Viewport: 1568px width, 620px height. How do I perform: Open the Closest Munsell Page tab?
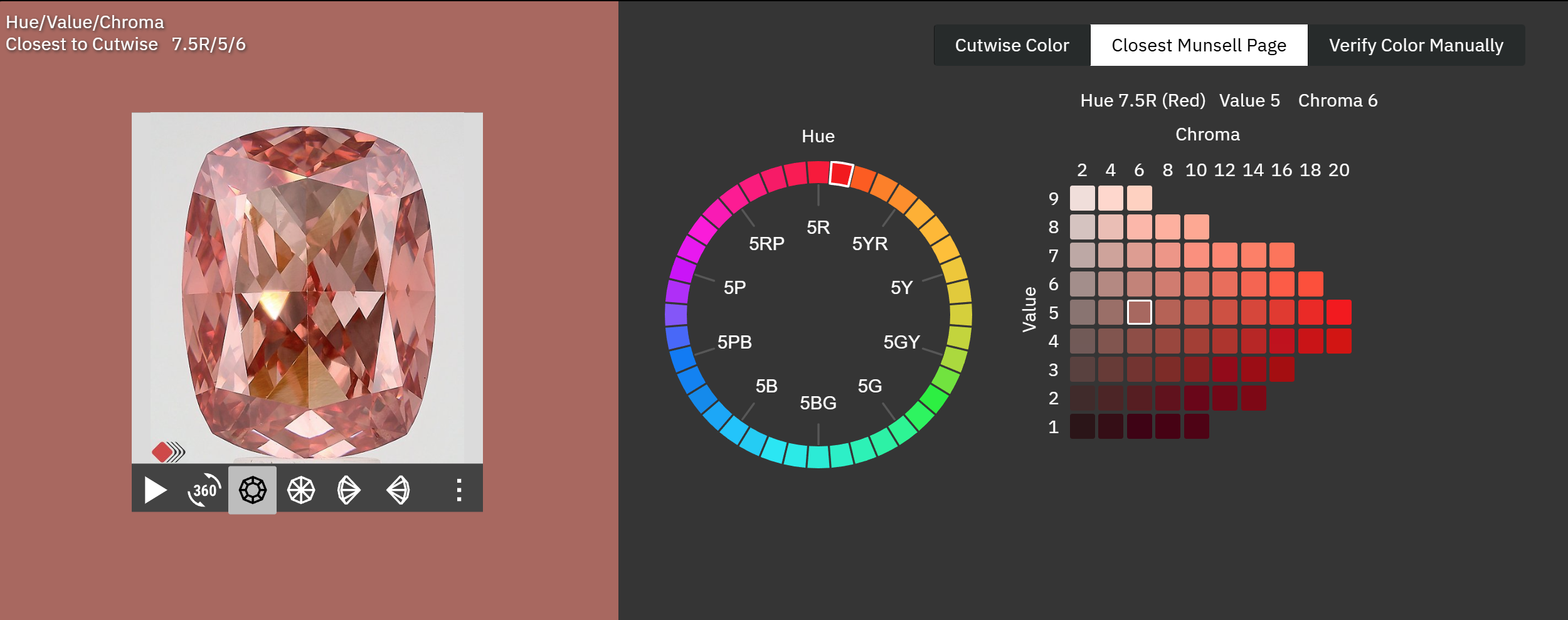click(1199, 45)
